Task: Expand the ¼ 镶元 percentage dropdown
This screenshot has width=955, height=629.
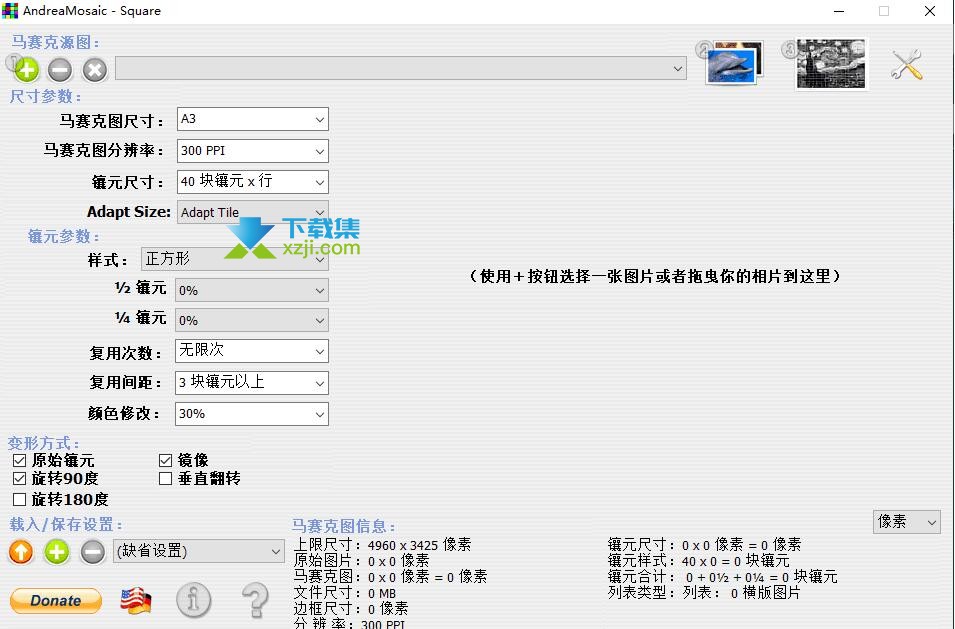Action: (x=252, y=320)
